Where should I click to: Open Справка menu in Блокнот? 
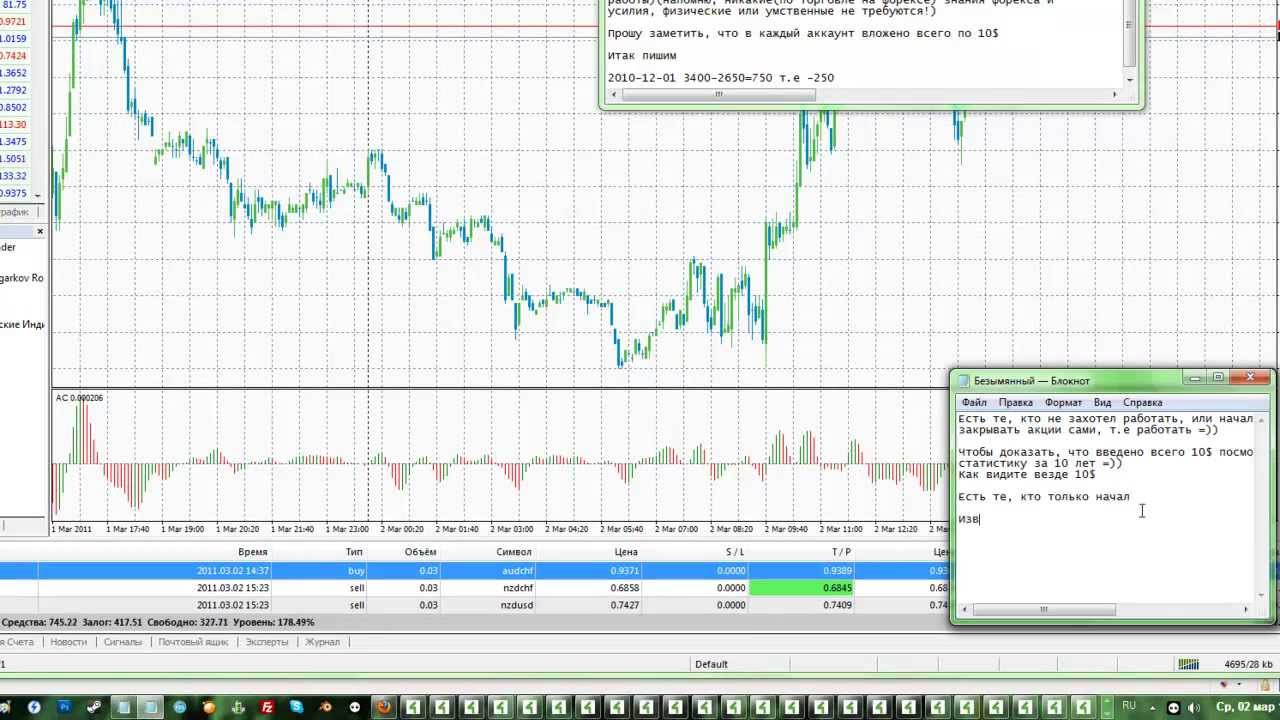pyautogui.click(x=1142, y=402)
